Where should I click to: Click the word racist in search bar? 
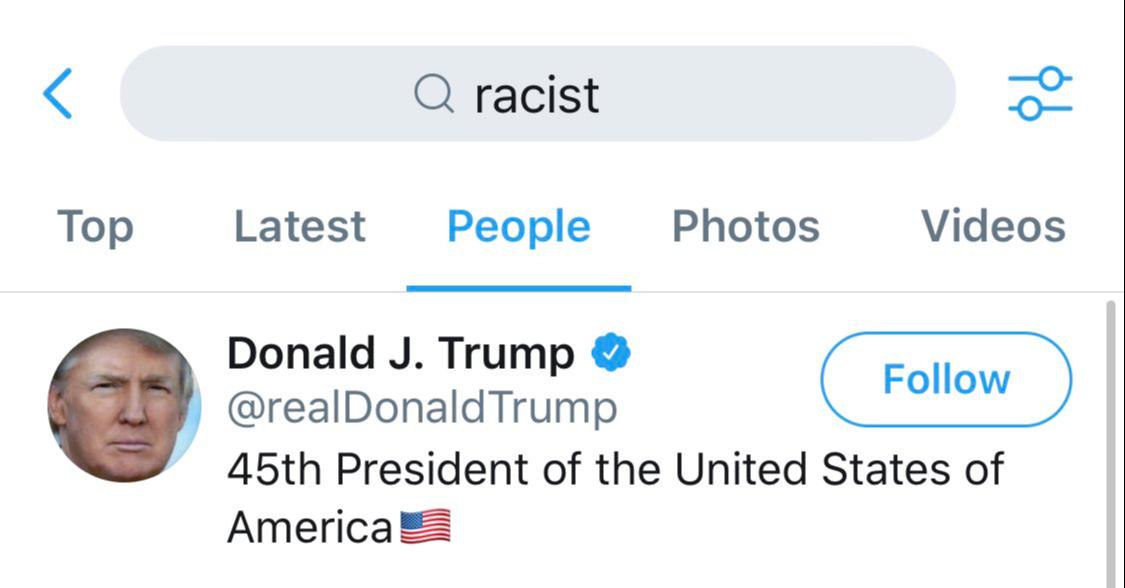537,95
